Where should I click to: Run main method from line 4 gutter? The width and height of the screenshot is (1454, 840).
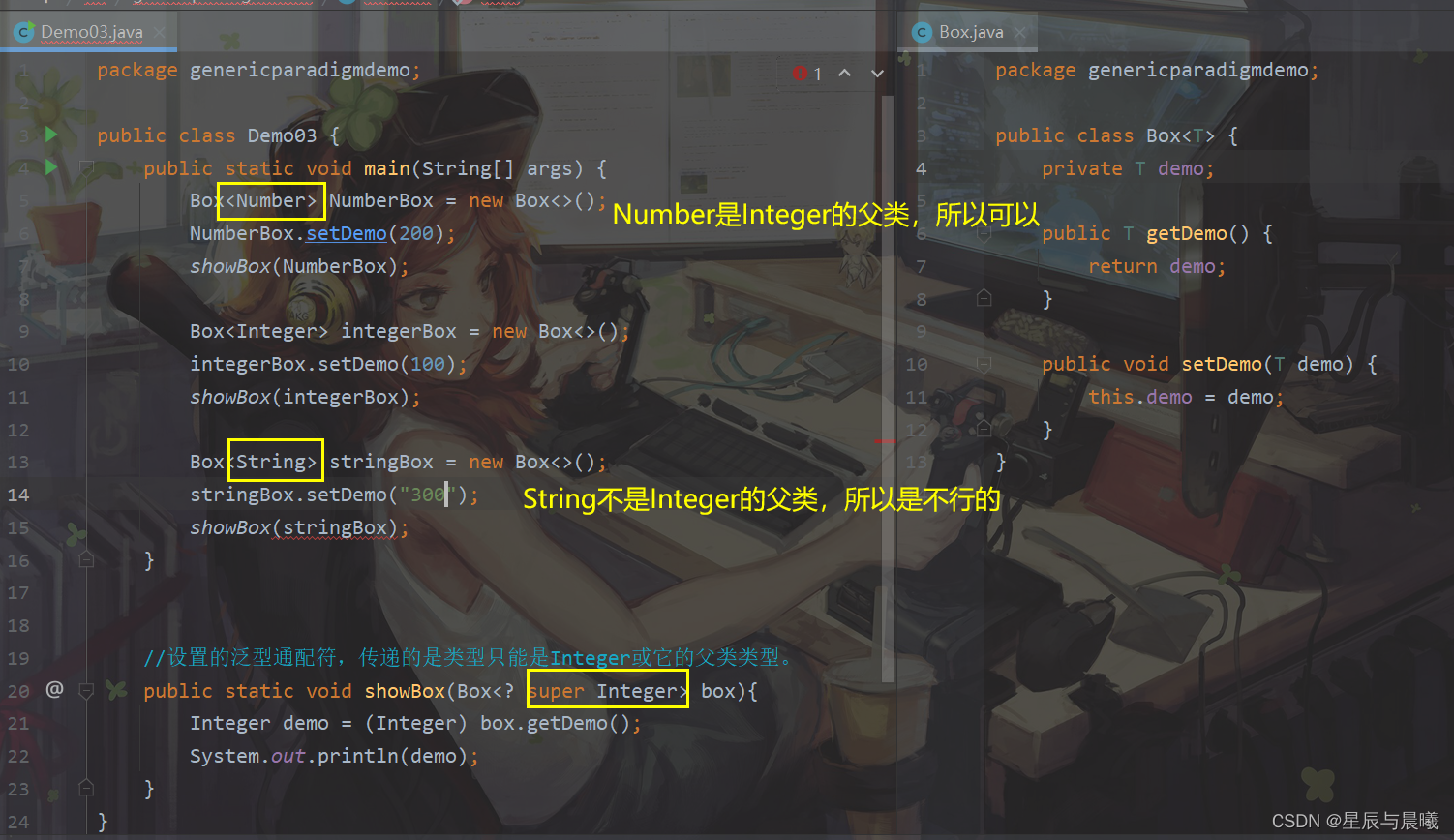[51, 167]
